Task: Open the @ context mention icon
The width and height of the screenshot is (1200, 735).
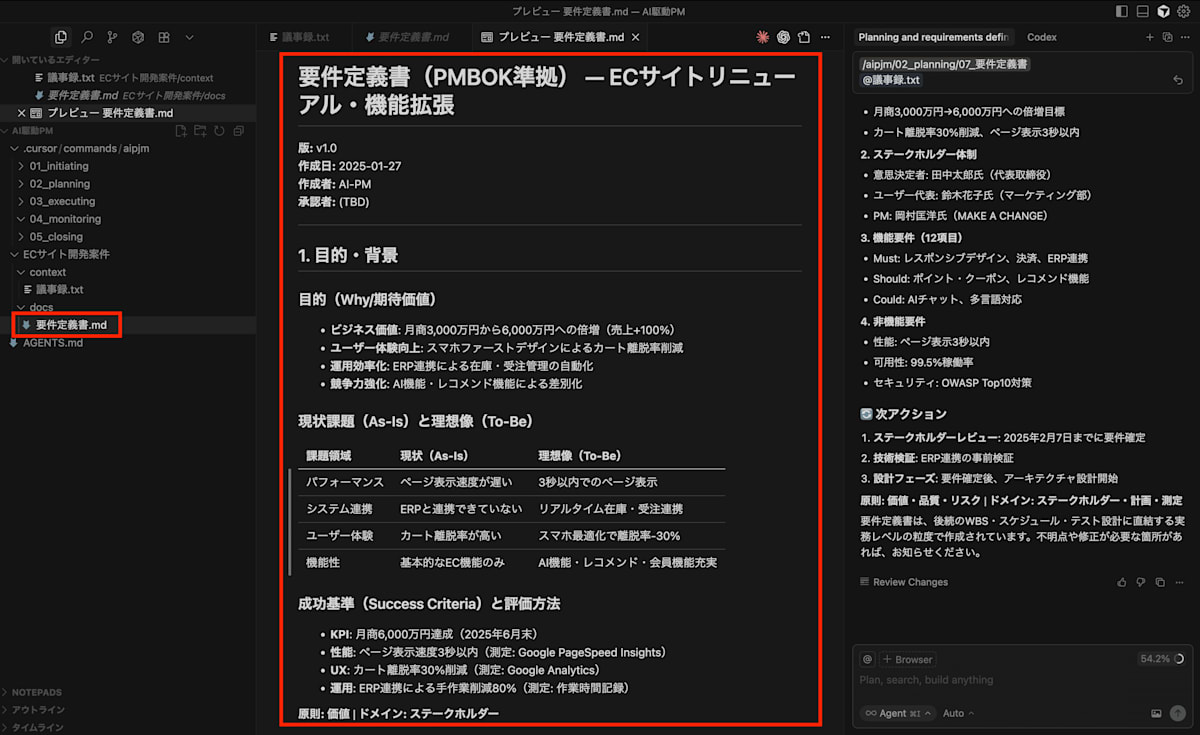Action: 868,659
